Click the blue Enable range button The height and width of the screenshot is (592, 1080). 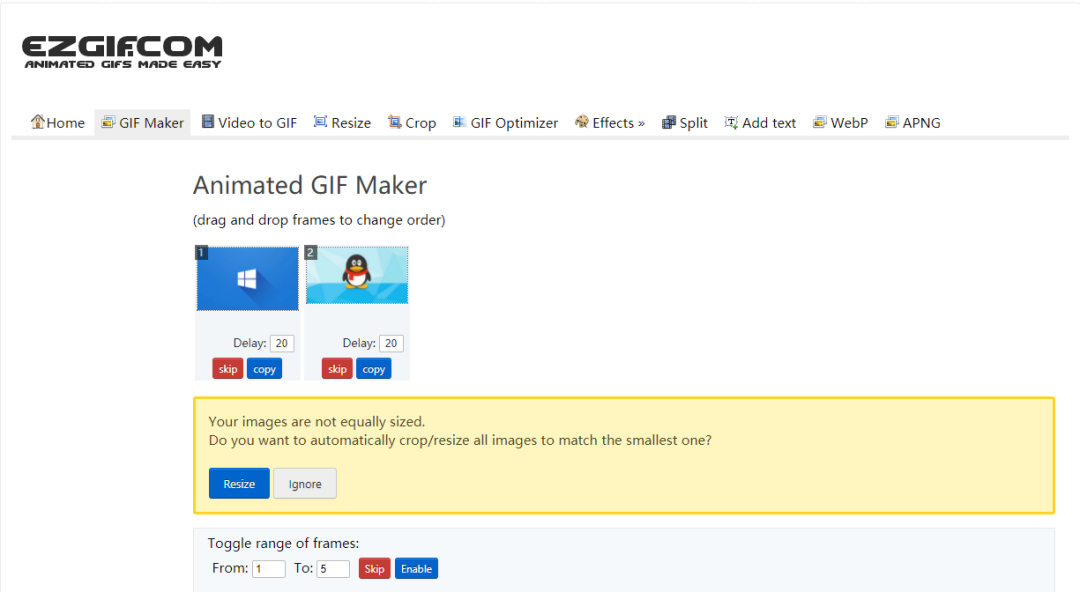(x=417, y=569)
